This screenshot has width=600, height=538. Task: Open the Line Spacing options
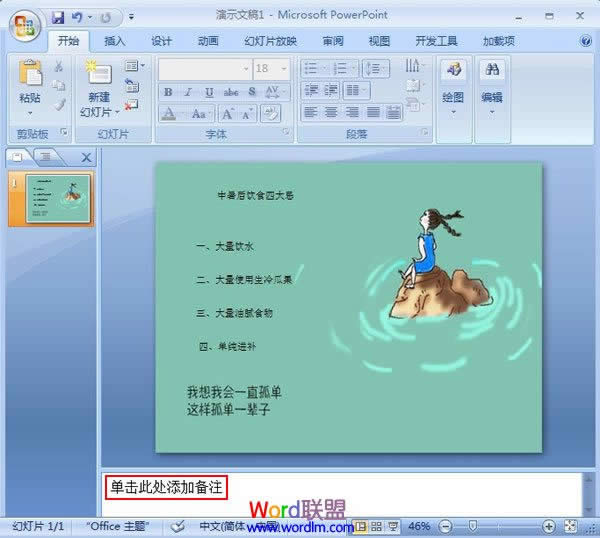(x=375, y=69)
